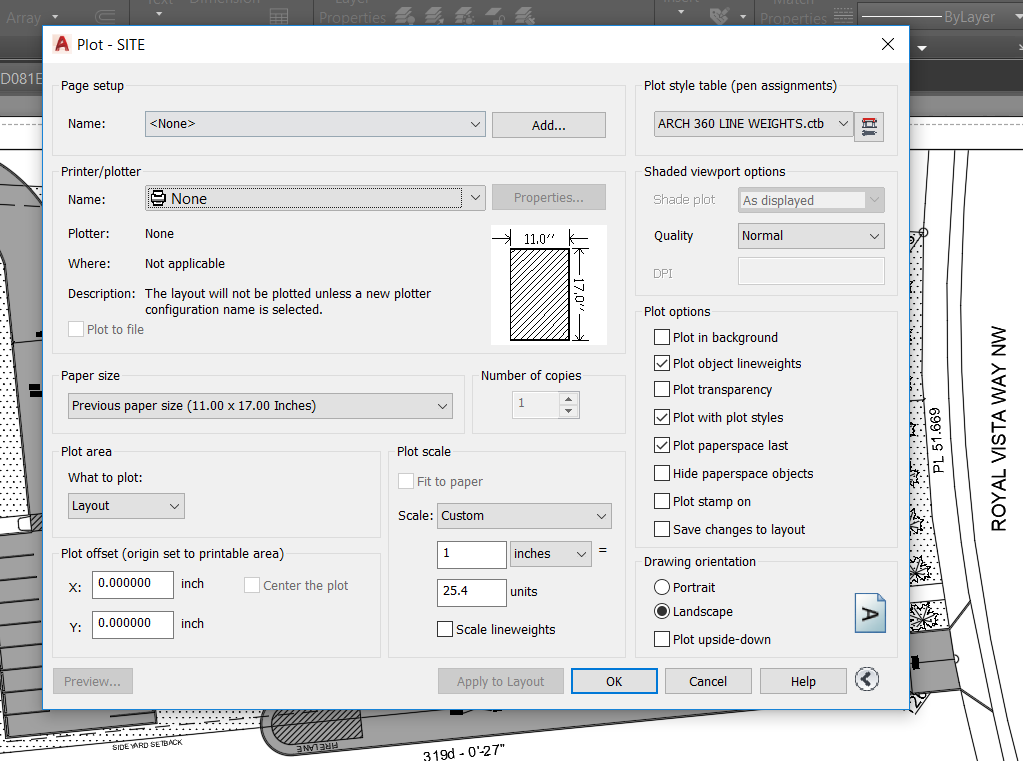The width and height of the screenshot is (1023, 761).
Task: Click OK to plot
Action: point(614,681)
